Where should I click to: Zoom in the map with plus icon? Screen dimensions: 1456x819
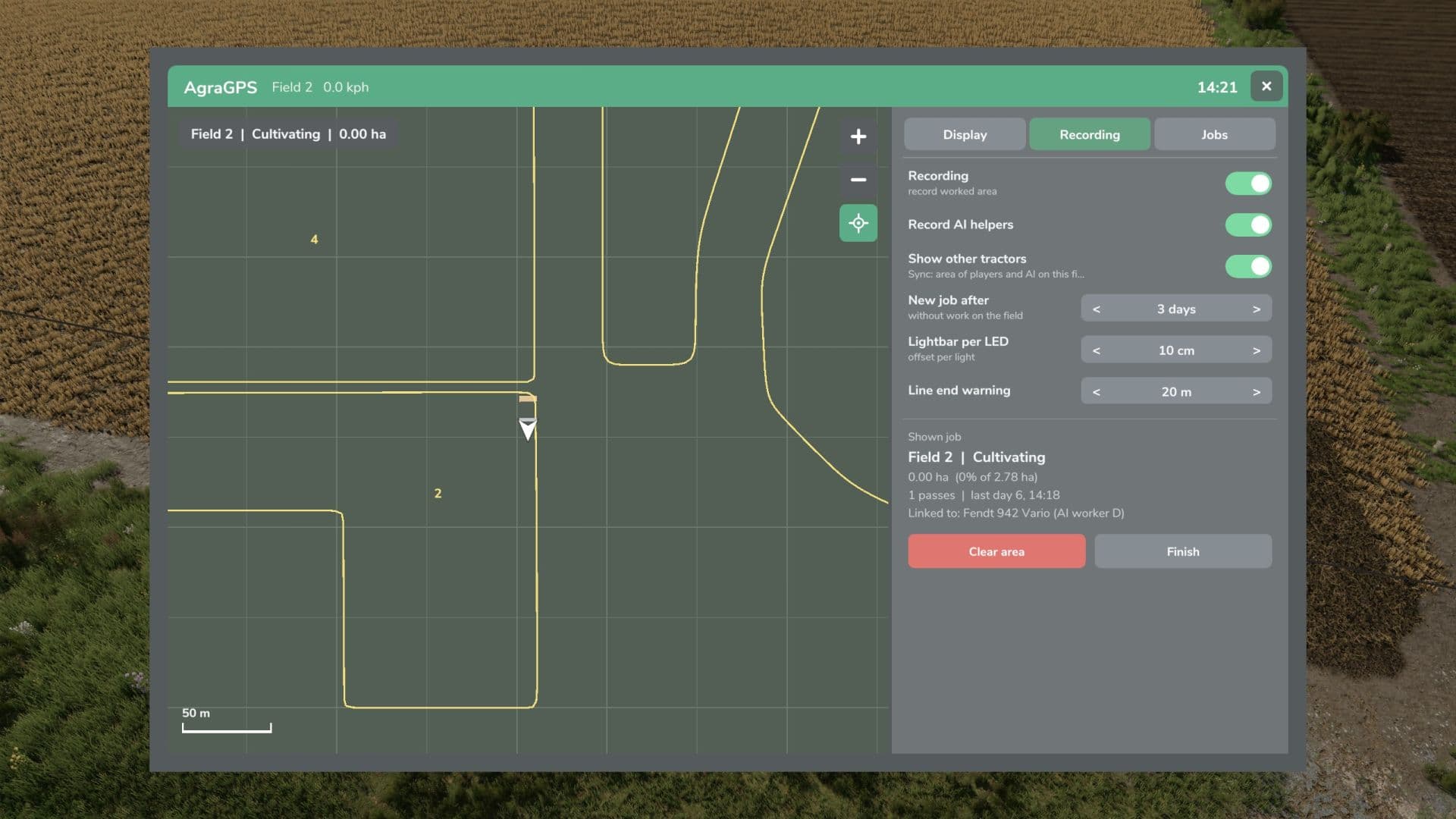pyautogui.click(x=858, y=136)
